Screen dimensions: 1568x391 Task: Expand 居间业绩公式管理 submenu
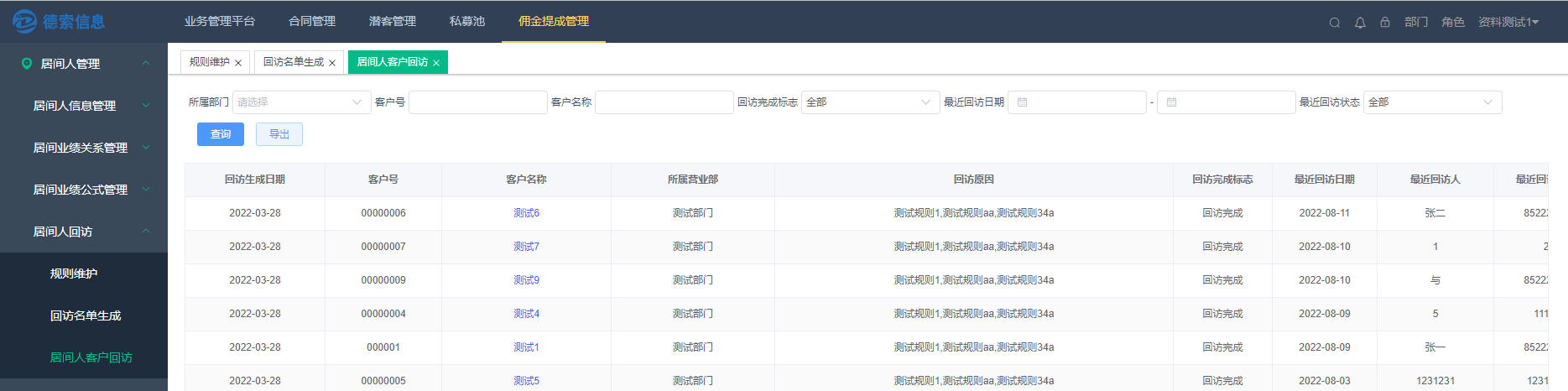146,190
